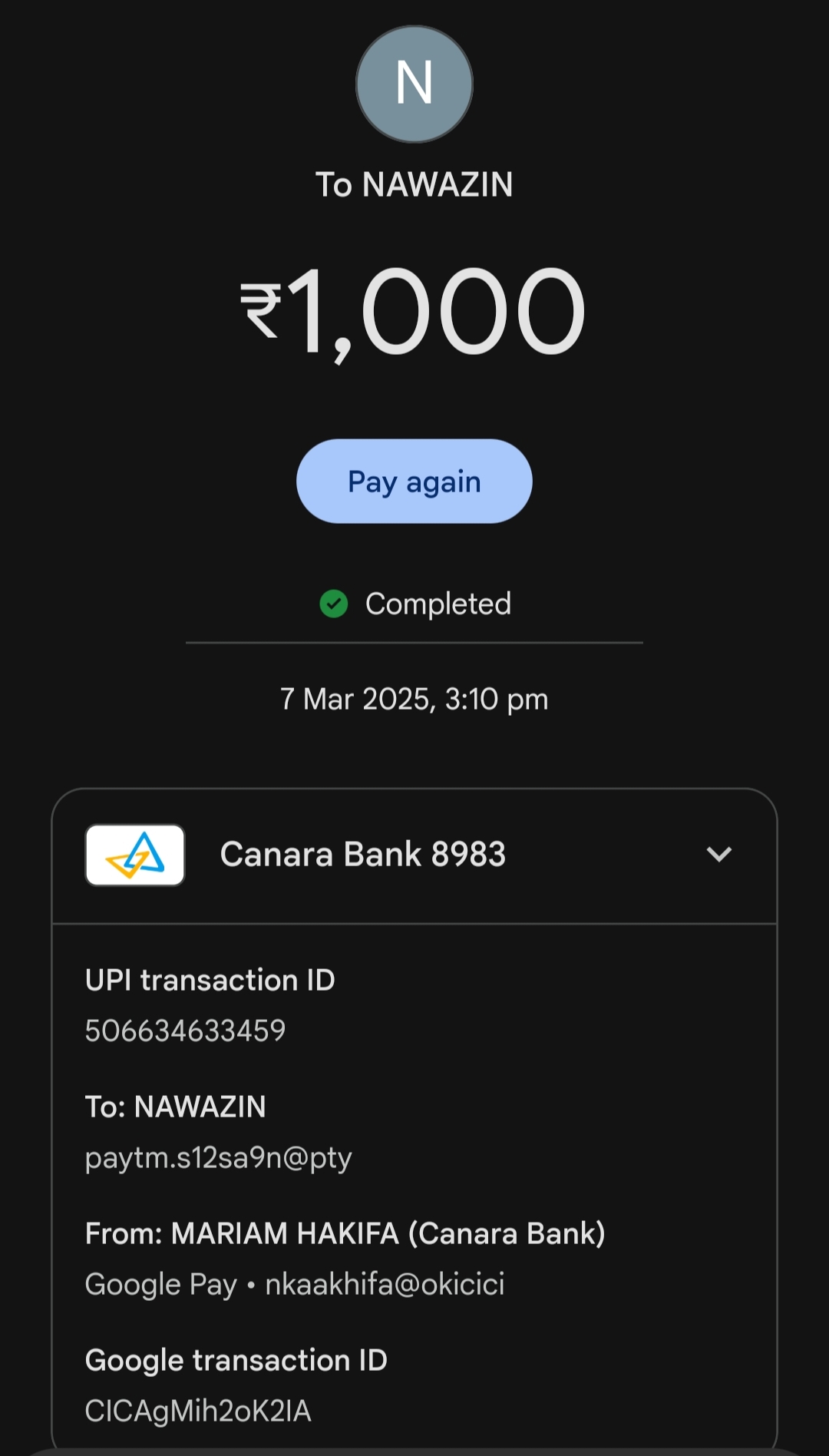Image resolution: width=829 pixels, height=1456 pixels.
Task: Click the rupee symbol beside the amount
Action: tap(261, 310)
